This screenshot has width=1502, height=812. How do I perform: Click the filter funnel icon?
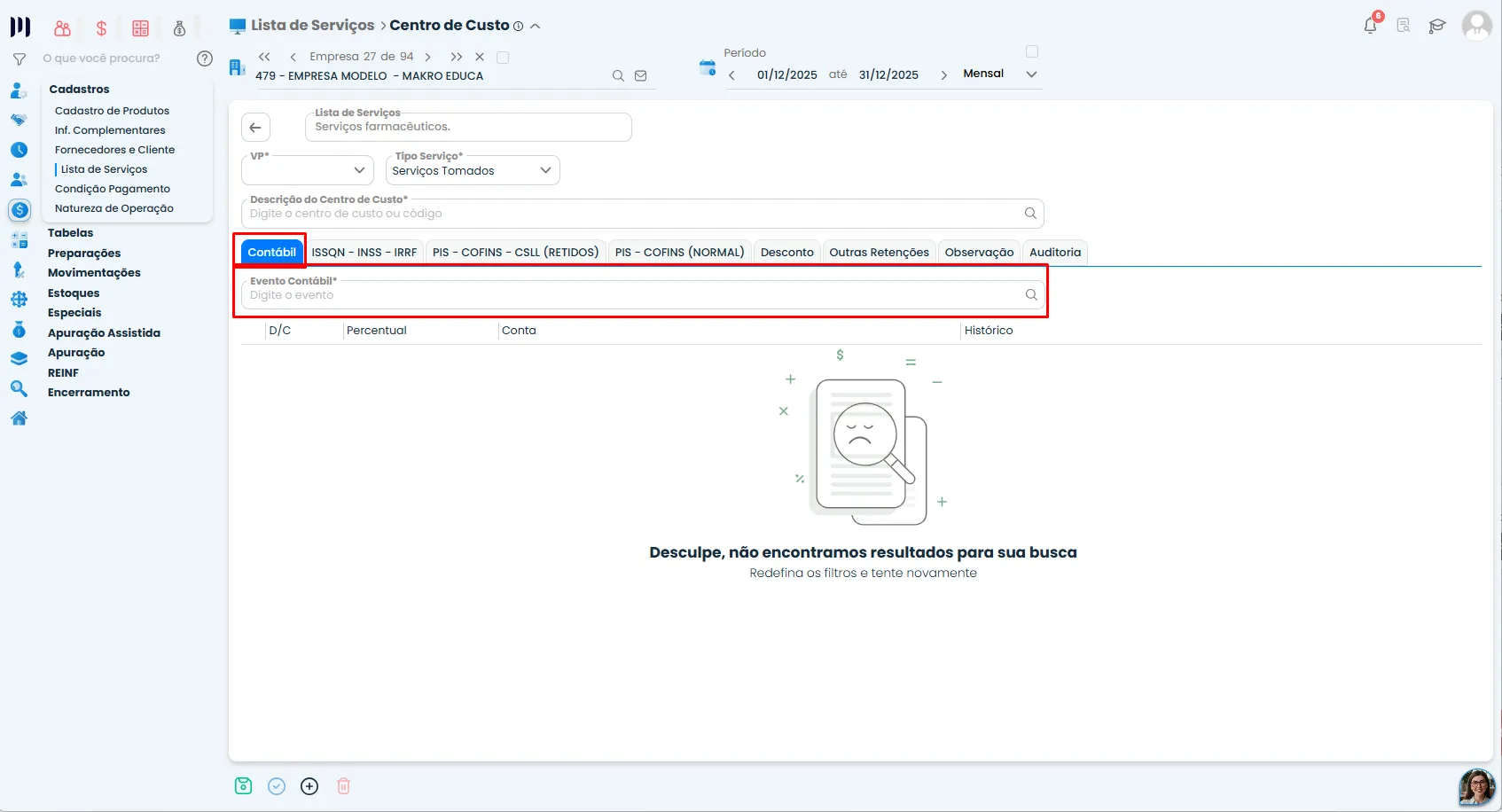click(19, 59)
